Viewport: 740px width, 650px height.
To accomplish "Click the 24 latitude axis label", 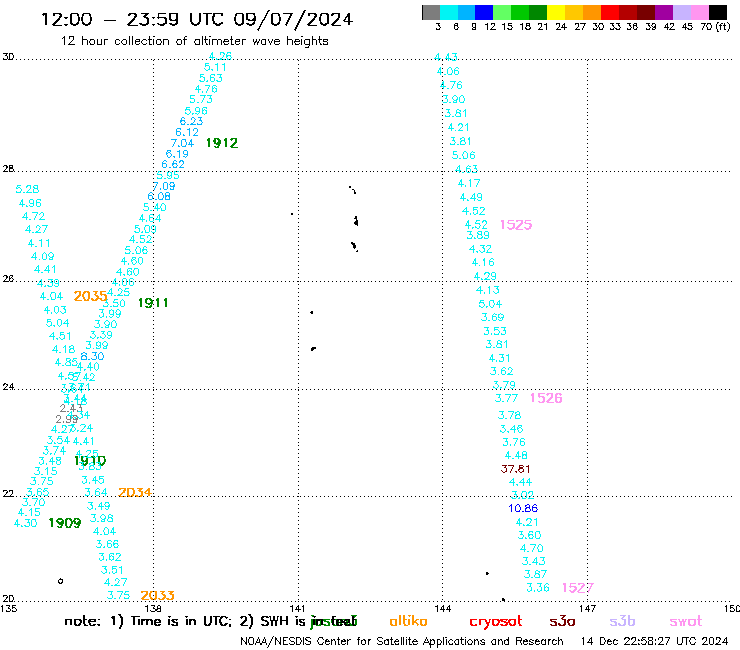I will [8, 387].
